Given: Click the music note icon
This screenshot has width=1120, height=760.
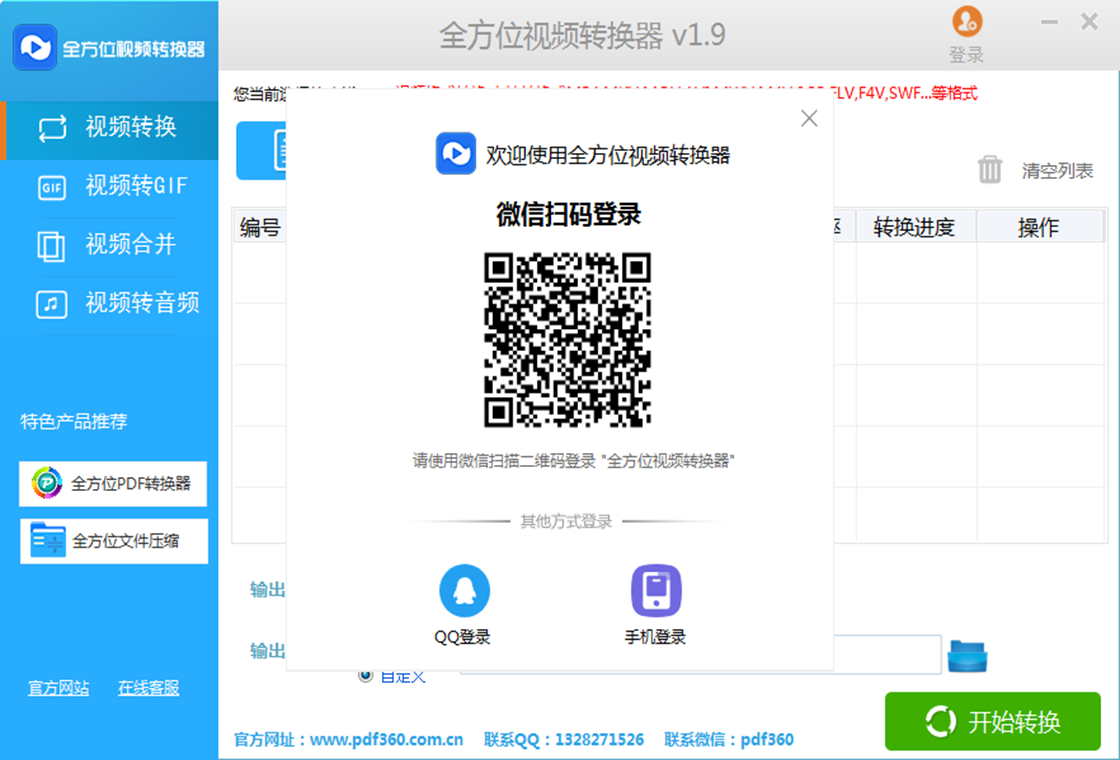Looking at the screenshot, I should tap(51, 304).
